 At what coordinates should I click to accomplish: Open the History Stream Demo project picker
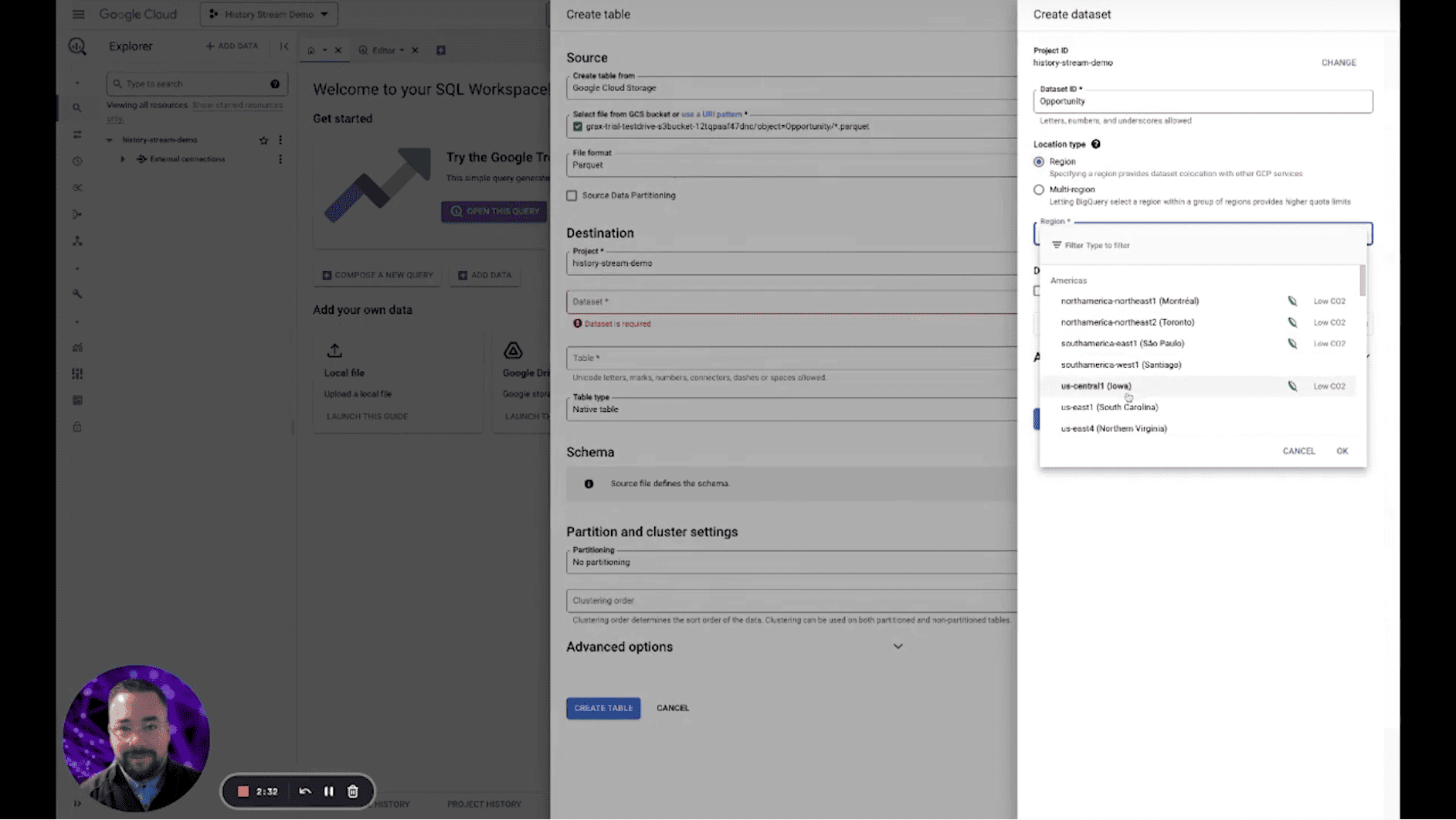pyautogui.click(x=269, y=14)
